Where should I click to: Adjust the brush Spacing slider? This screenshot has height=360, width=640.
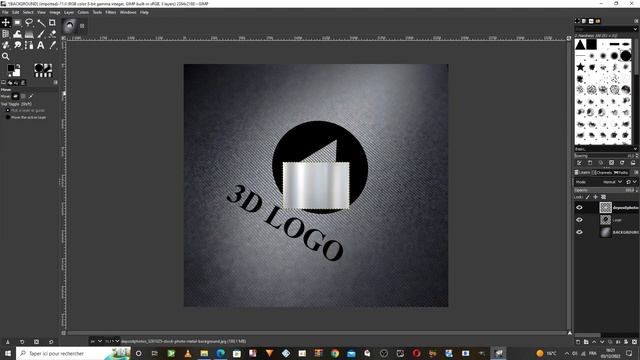[x=606, y=156]
